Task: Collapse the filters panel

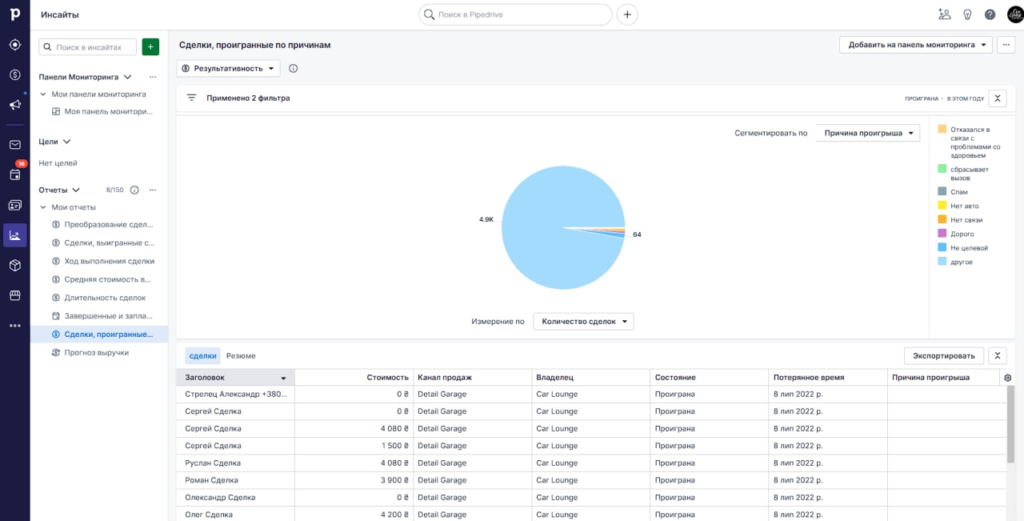Action: 997,99
